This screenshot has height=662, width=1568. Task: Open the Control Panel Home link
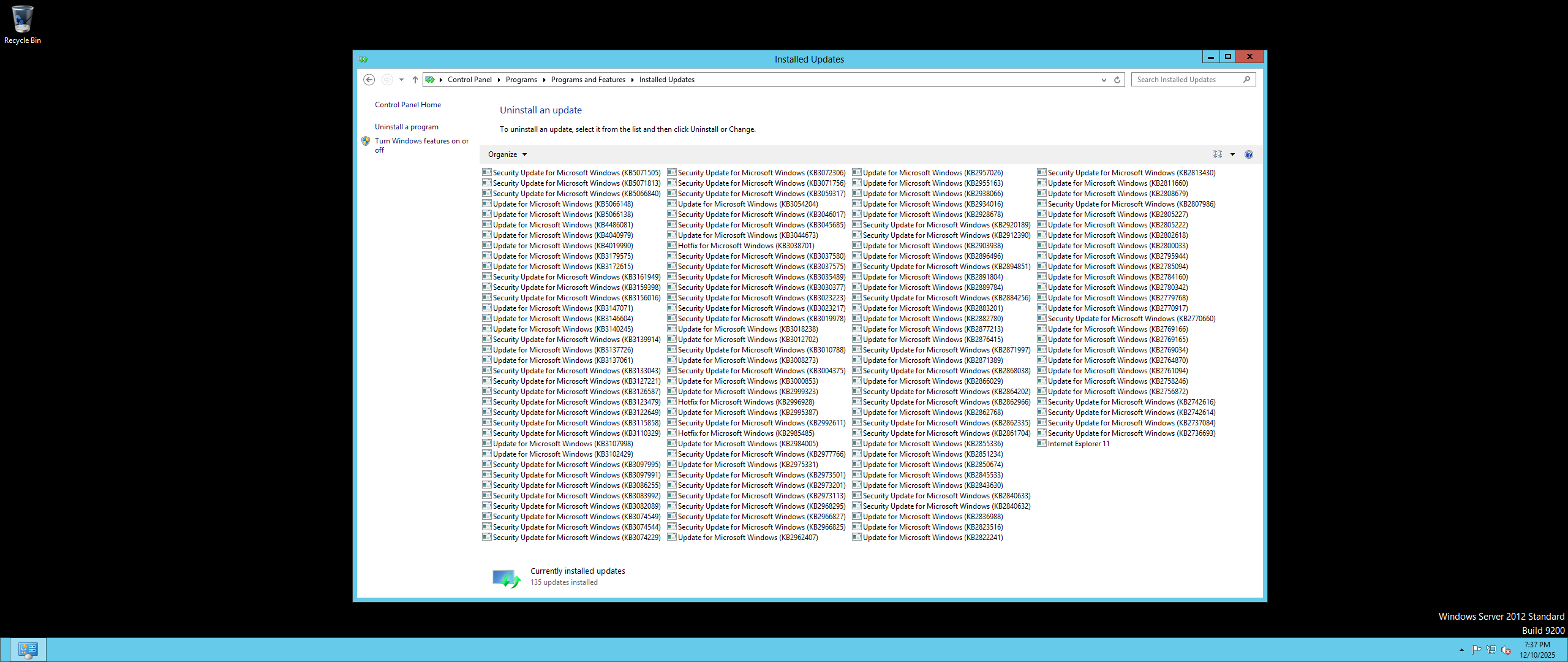(408, 105)
